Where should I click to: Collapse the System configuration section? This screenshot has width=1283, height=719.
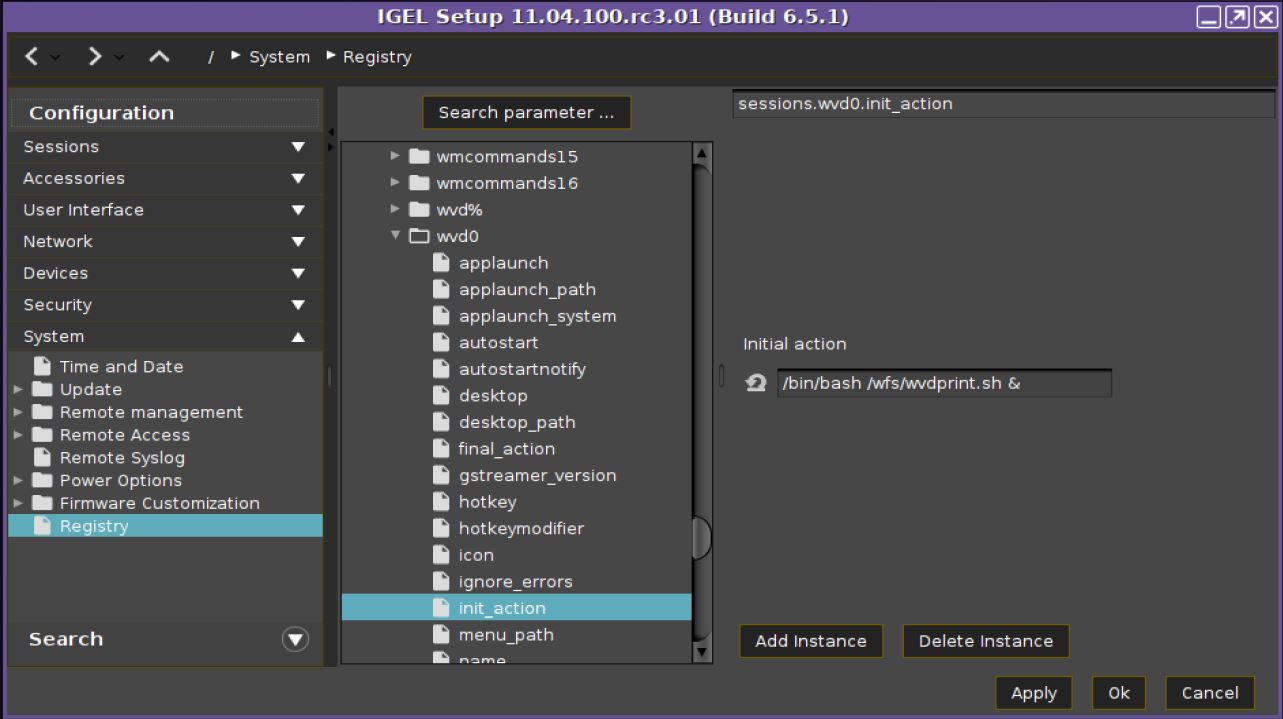pos(297,337)
